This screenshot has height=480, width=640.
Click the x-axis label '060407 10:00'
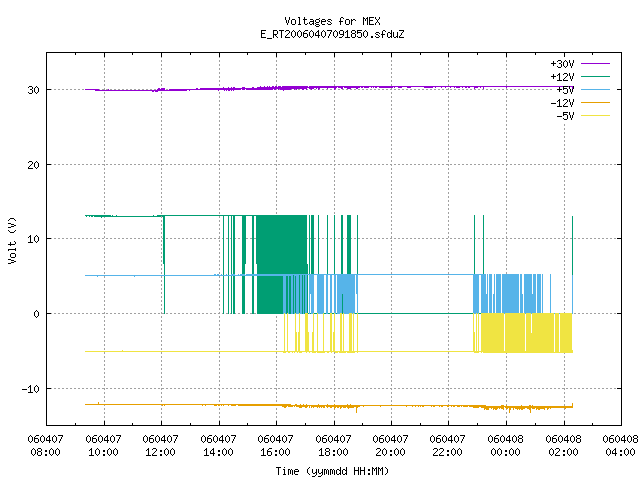pos(103,446)
